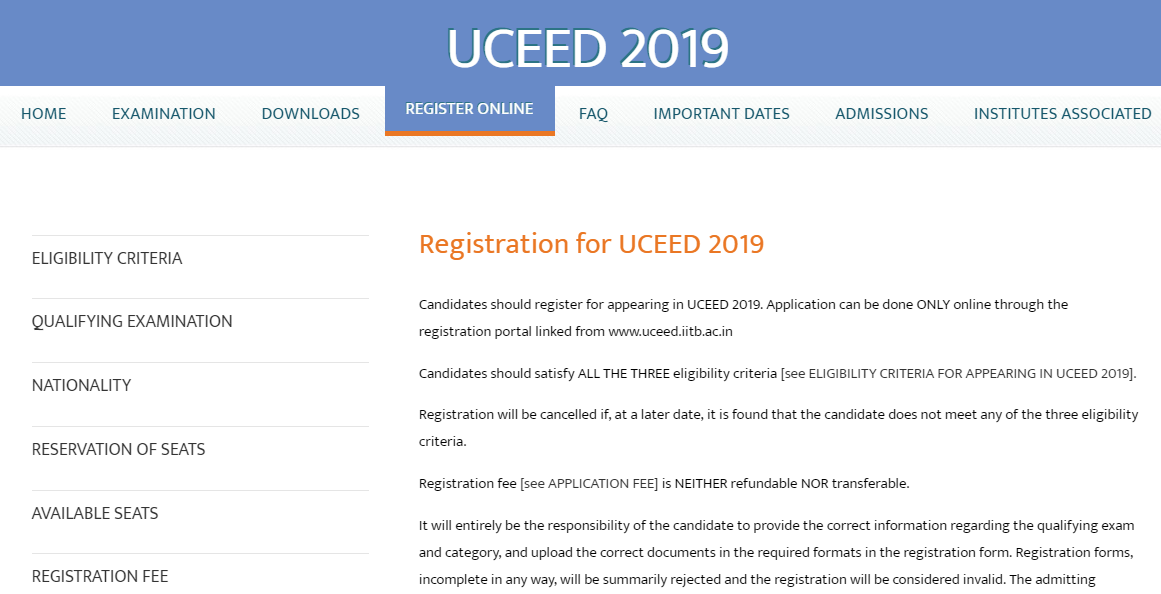The height and width of the screenshot is (594, 1161).
Task: Open the ADMISSIONS section
Action: [x=881, y=113]
